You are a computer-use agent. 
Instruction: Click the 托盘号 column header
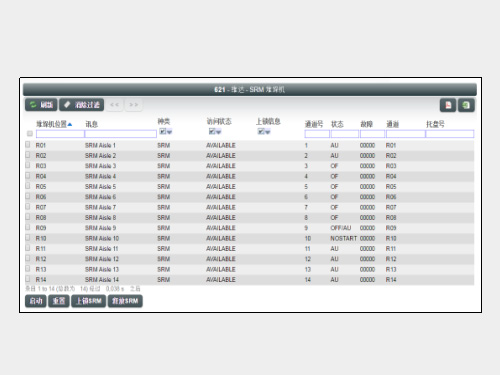435,124
